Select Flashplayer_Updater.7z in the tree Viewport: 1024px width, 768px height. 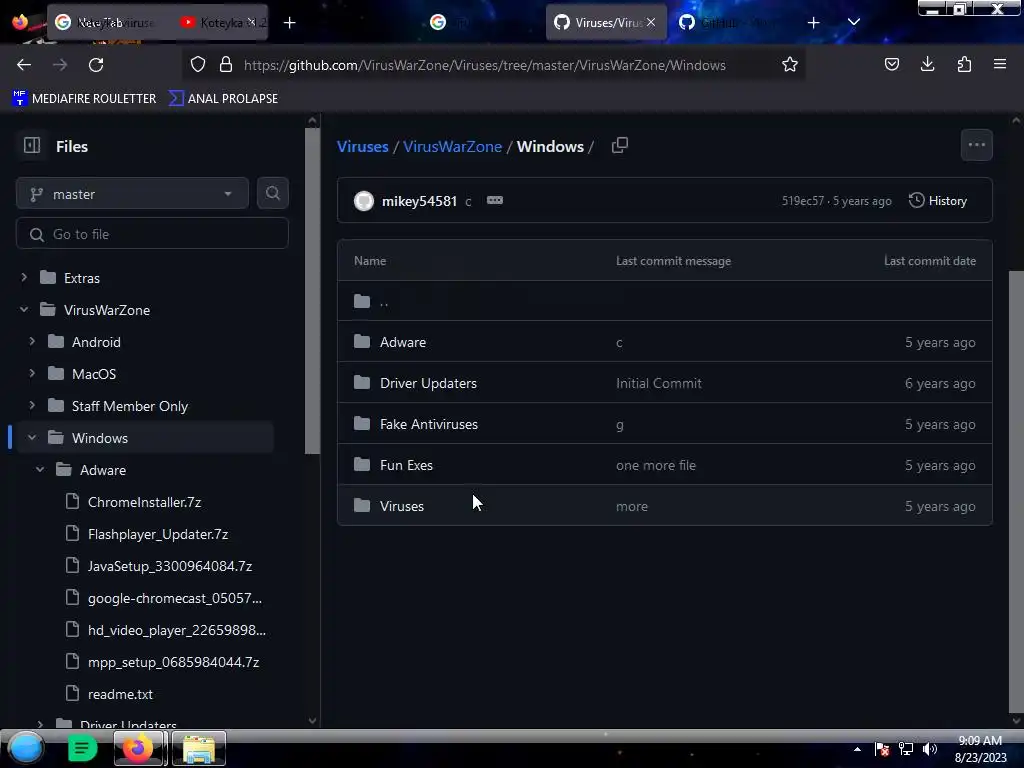pos(157,534)
